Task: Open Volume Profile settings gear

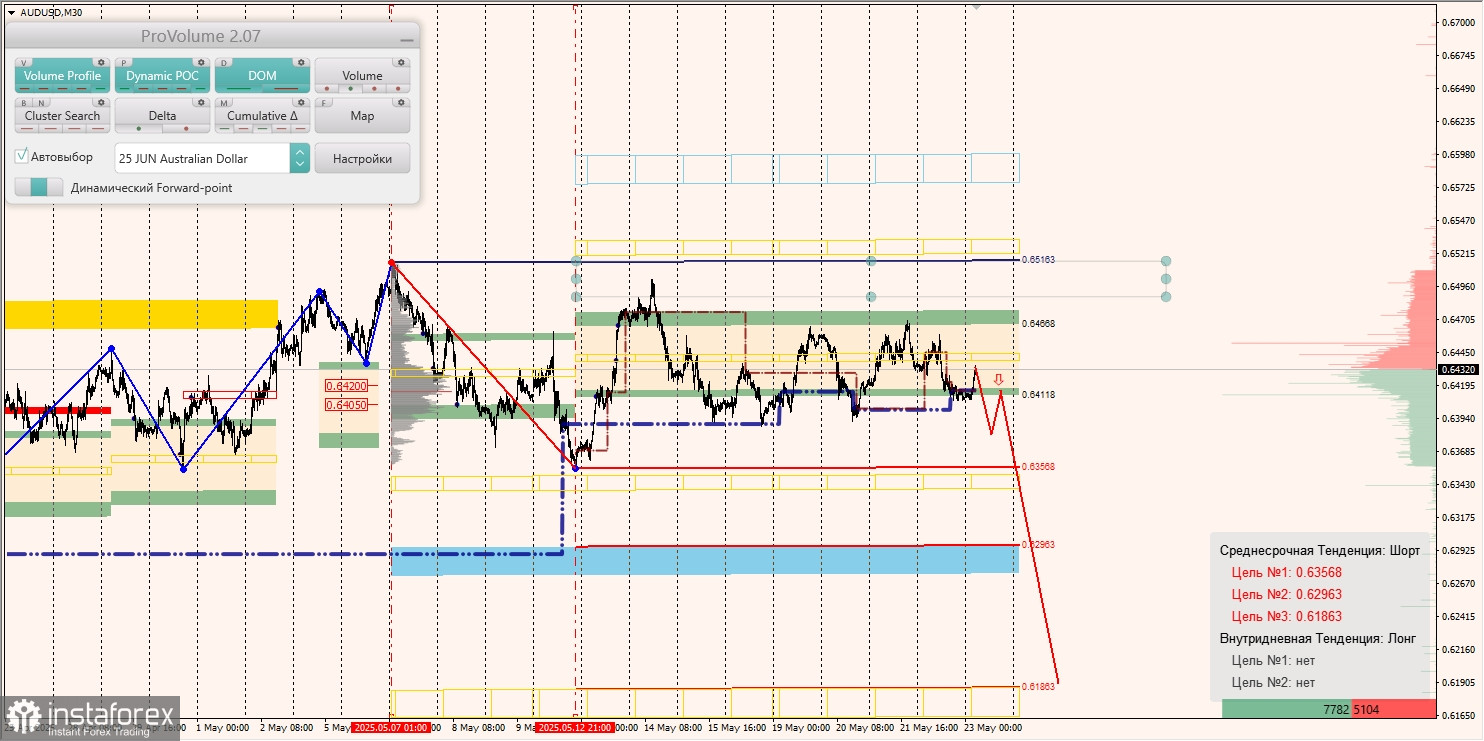Action: [101, 62]
